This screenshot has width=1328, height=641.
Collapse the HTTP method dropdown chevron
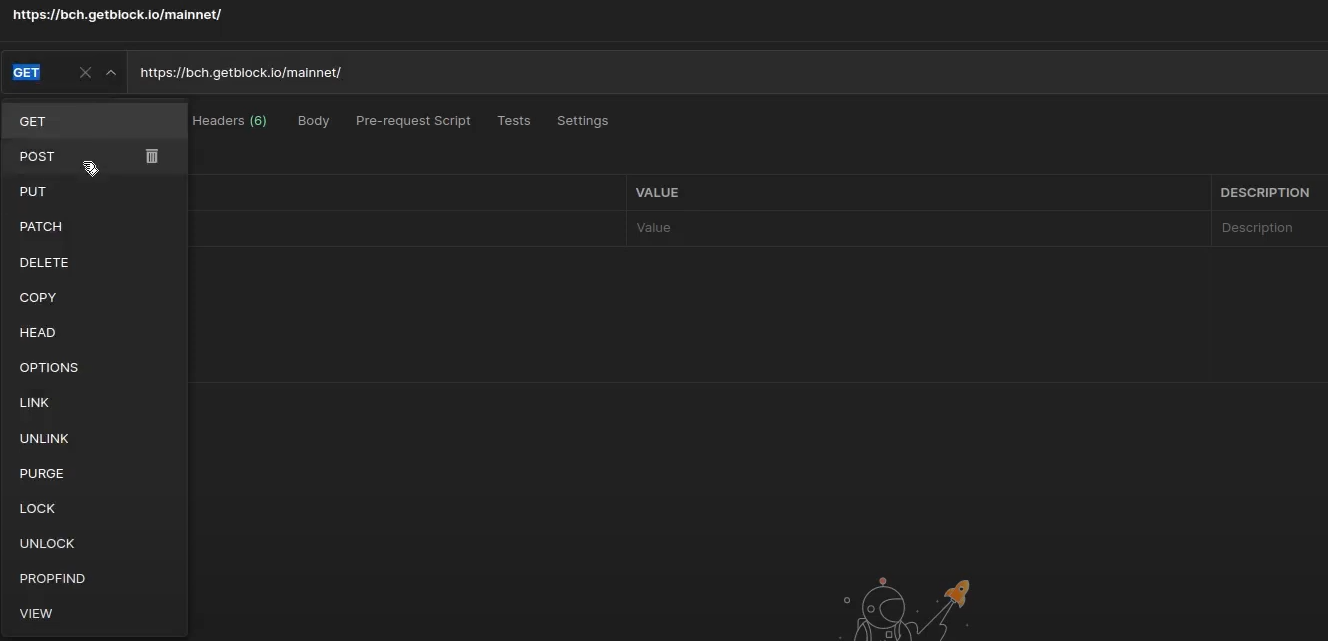coord(111,72)
